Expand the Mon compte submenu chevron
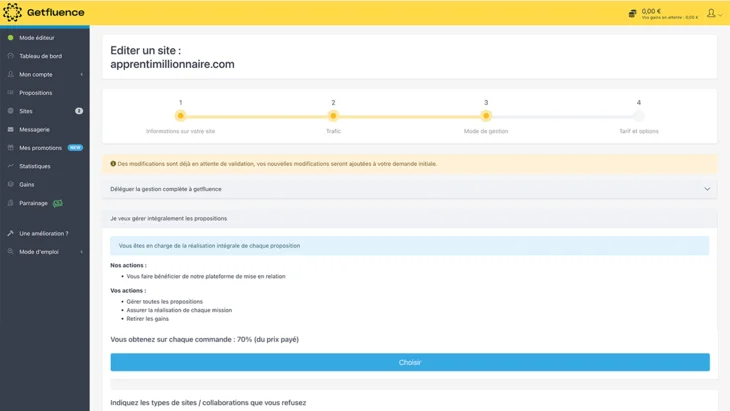730x411 pixels. [x=81, y=74]
